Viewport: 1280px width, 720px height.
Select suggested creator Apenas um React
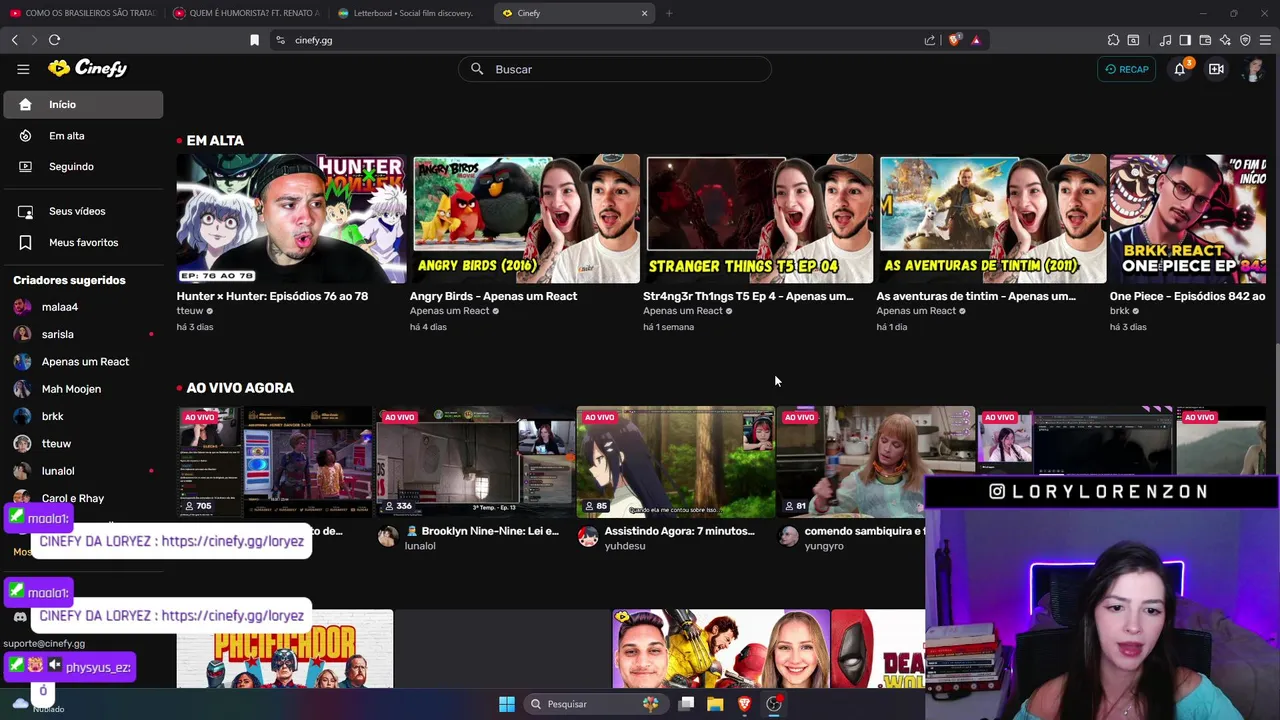[x=83, y=362]
